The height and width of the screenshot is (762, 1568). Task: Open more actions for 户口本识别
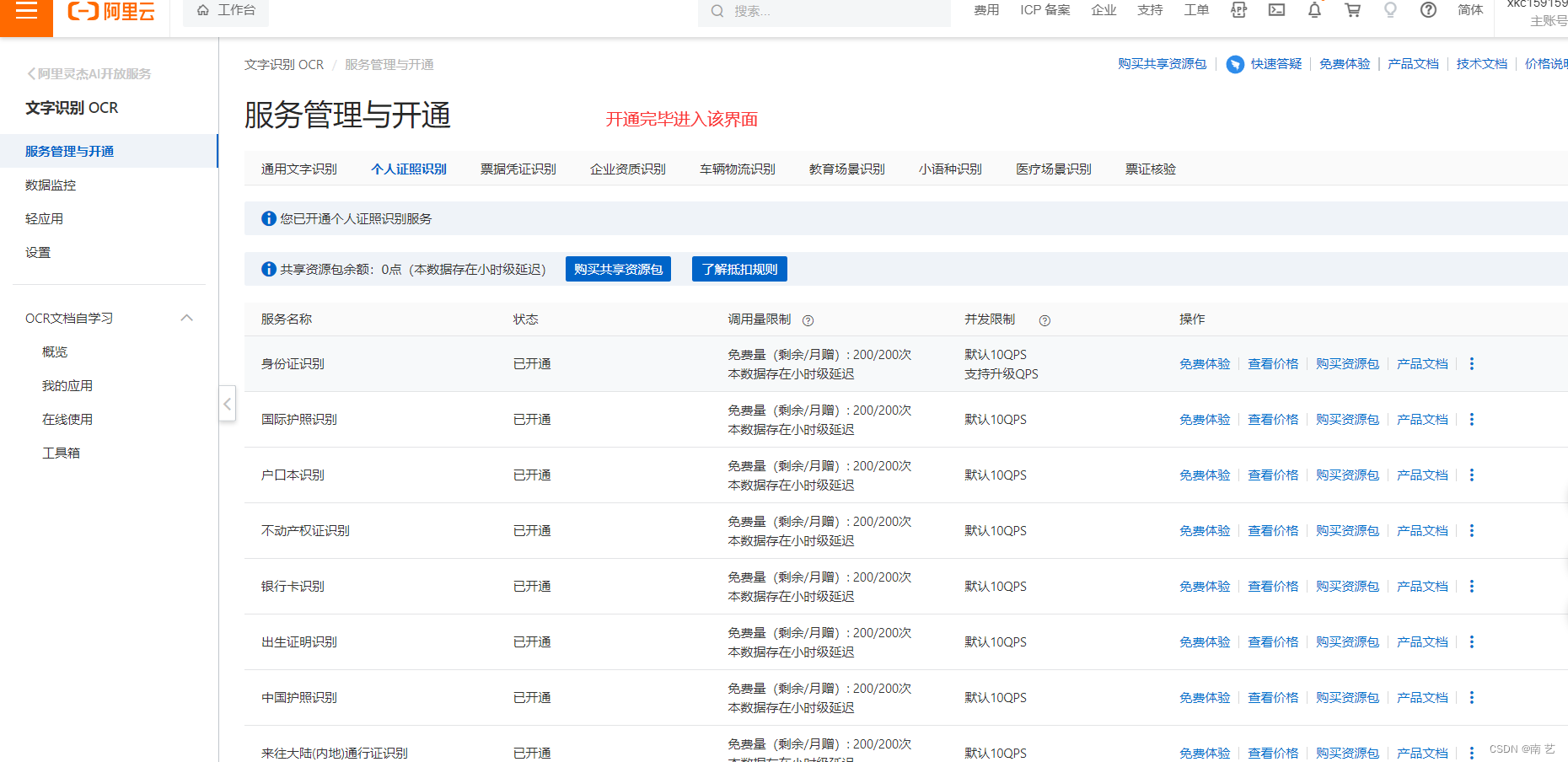coord(1472,475)
